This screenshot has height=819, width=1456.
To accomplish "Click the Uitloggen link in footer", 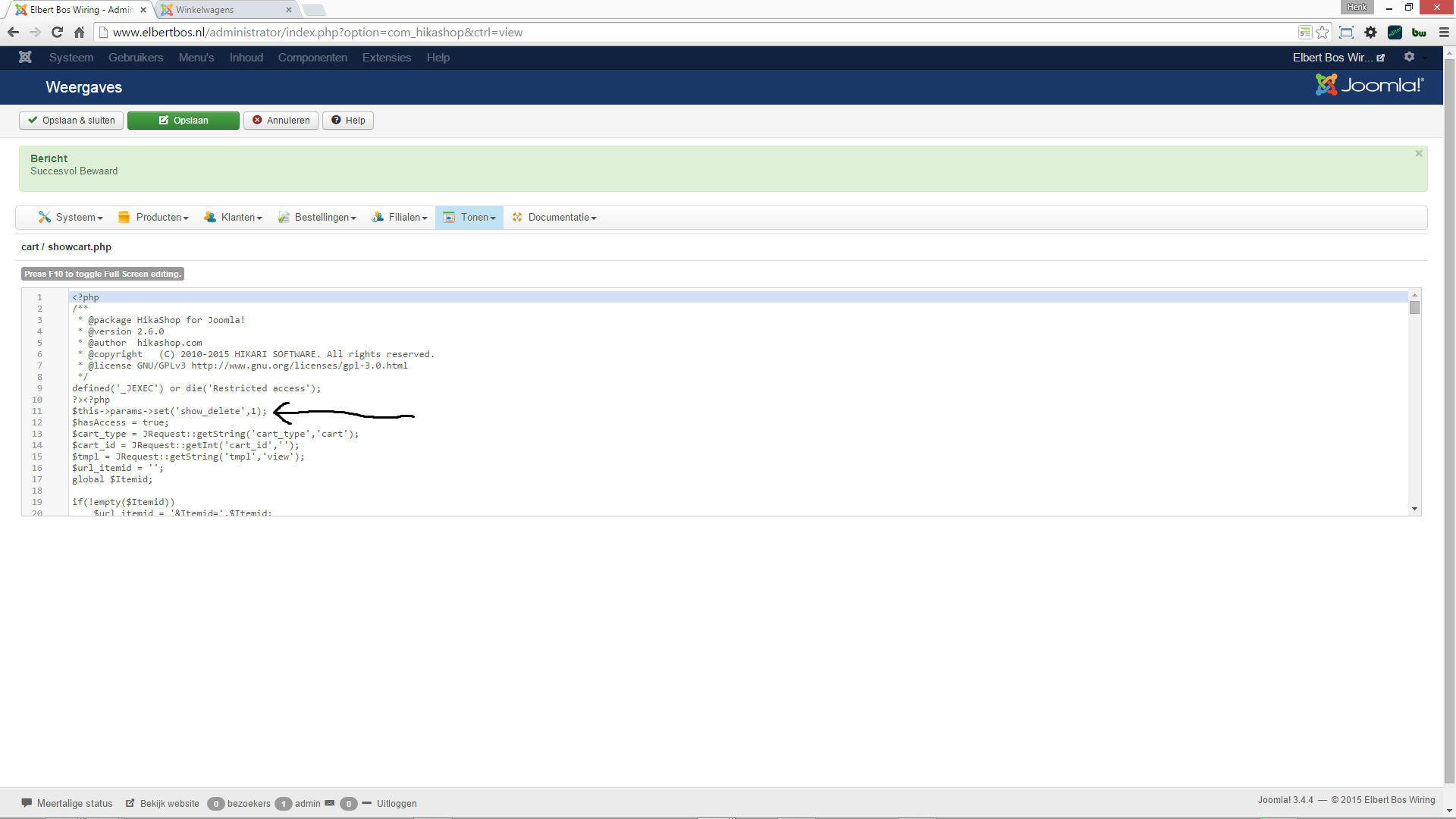I will pos(397,804).
